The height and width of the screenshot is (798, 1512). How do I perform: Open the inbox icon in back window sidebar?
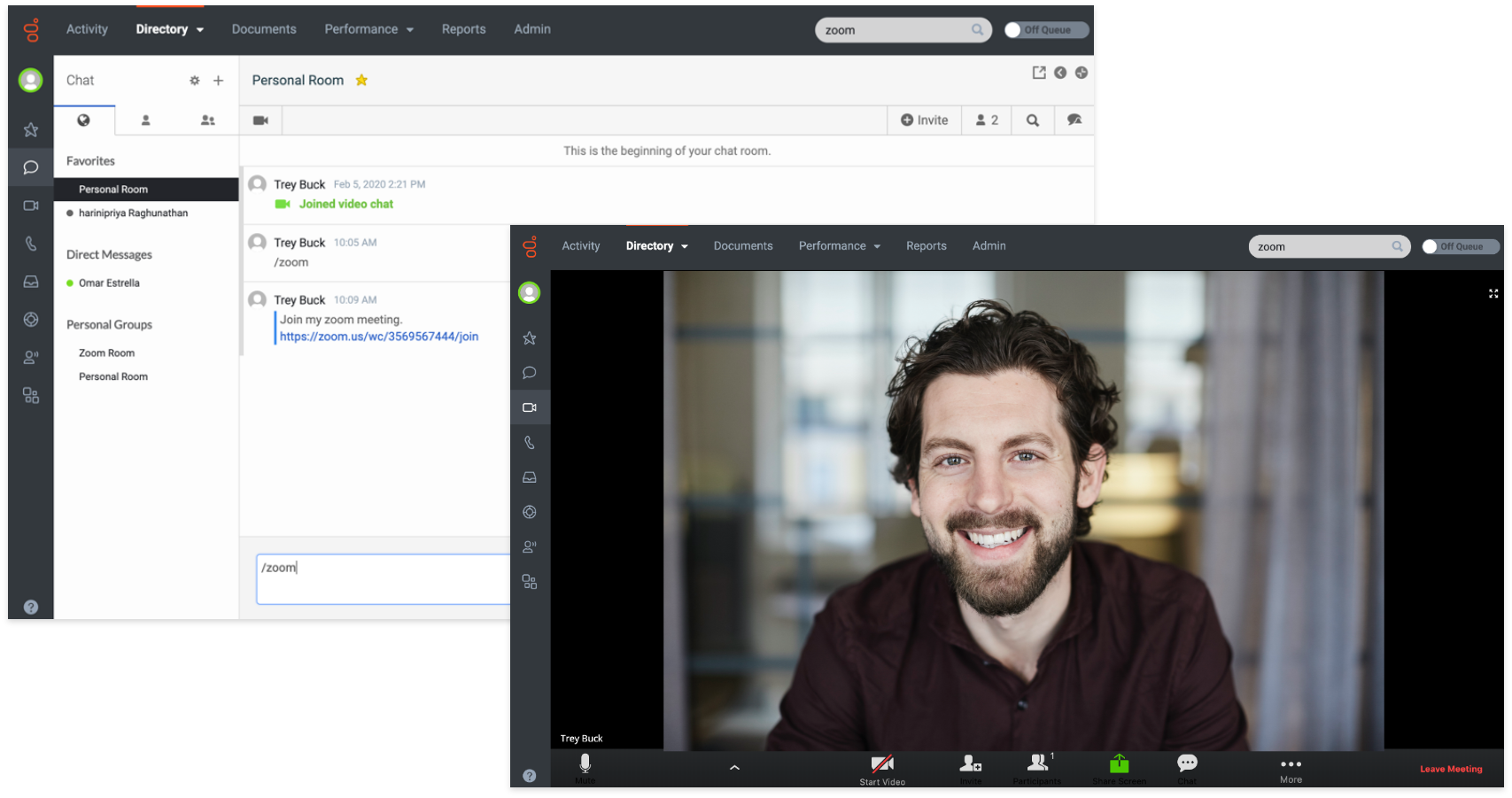click(31, 282)
